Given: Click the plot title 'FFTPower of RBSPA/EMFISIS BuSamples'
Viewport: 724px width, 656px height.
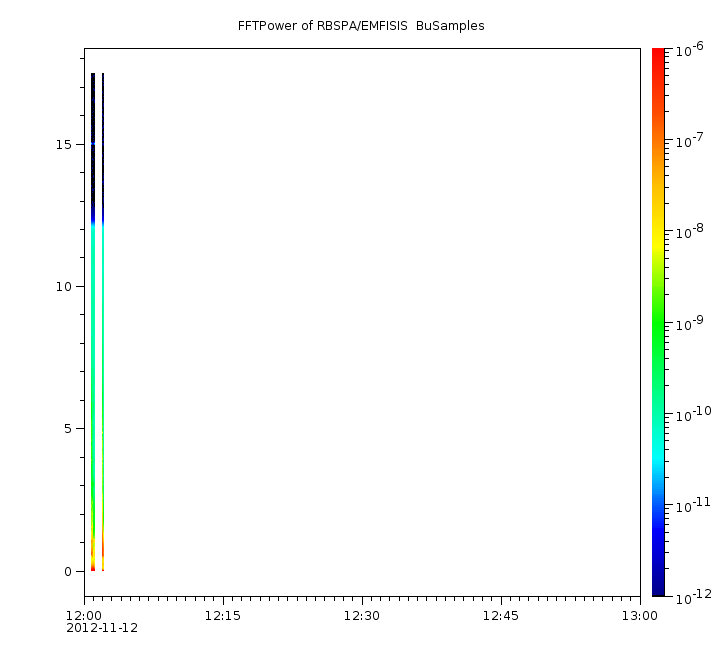Looking at the screenshot, I should (361, 26).
